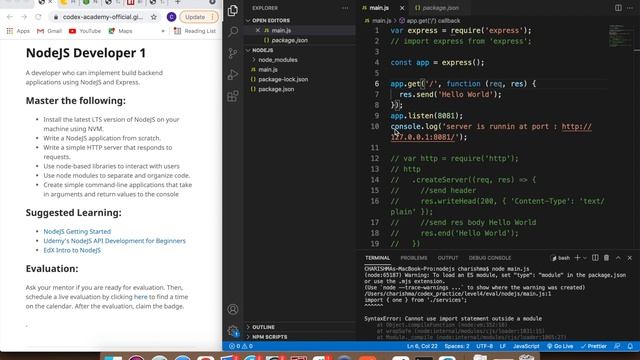The height and width of the screenshot is (360, 640).
Task: Close the terminal panel
Action: point(630,258)
